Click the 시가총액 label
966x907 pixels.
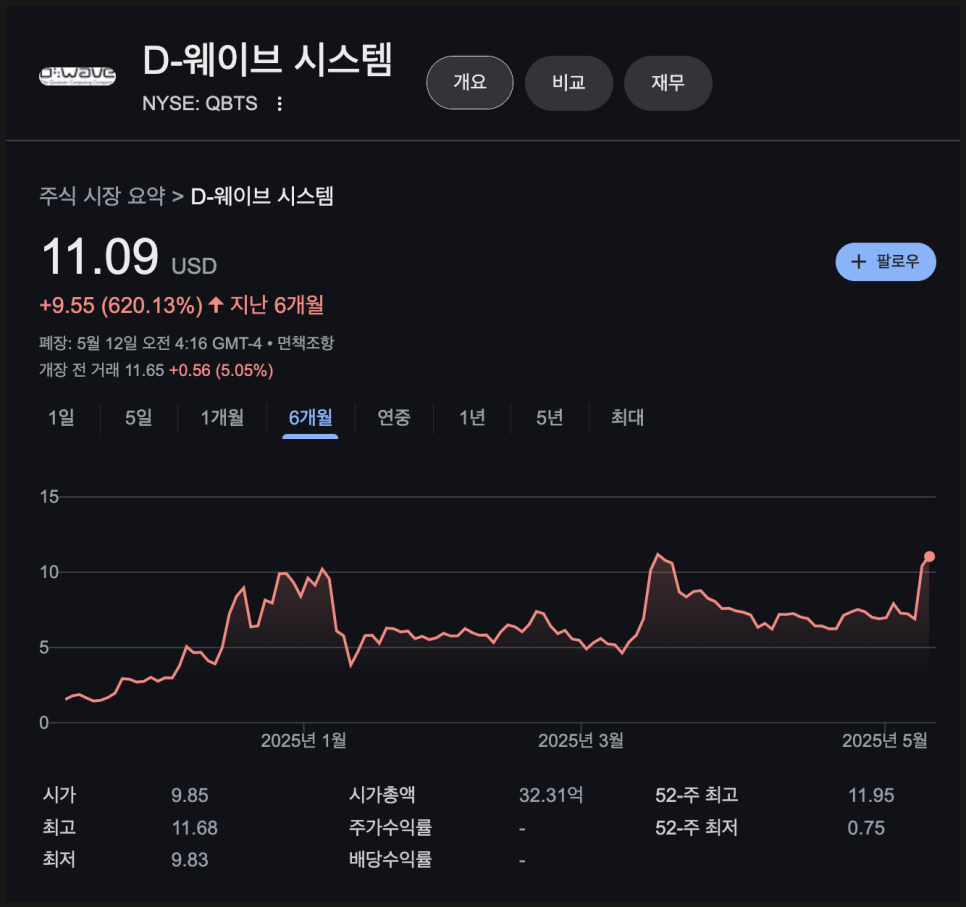click(x=382, y=795)
